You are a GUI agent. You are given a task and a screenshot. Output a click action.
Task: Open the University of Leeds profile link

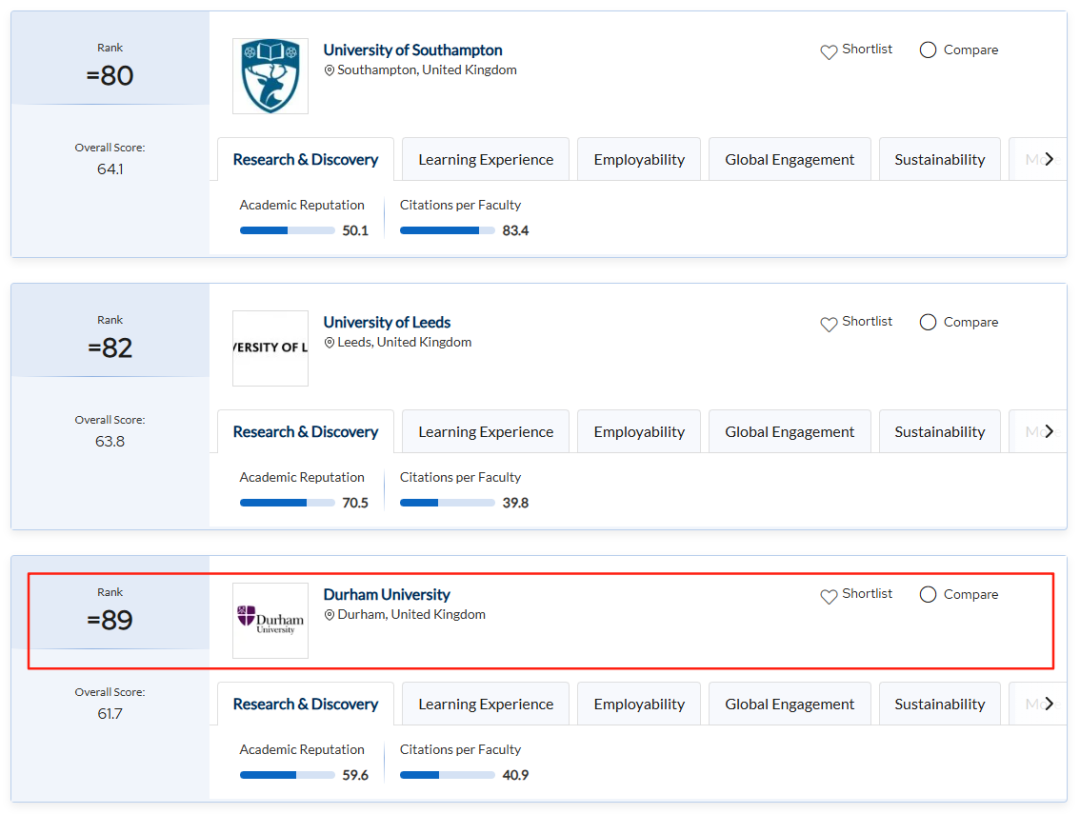click(x=387, y=322)
